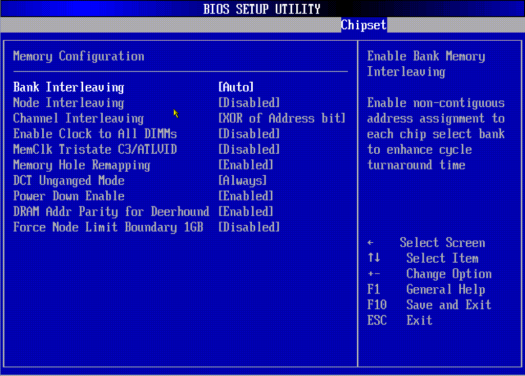Screen dimensions: 525x376
Task: Toggle MemClk Tristate C3/ATLVID [Disabled] value
Action: (x=249, y=149)
